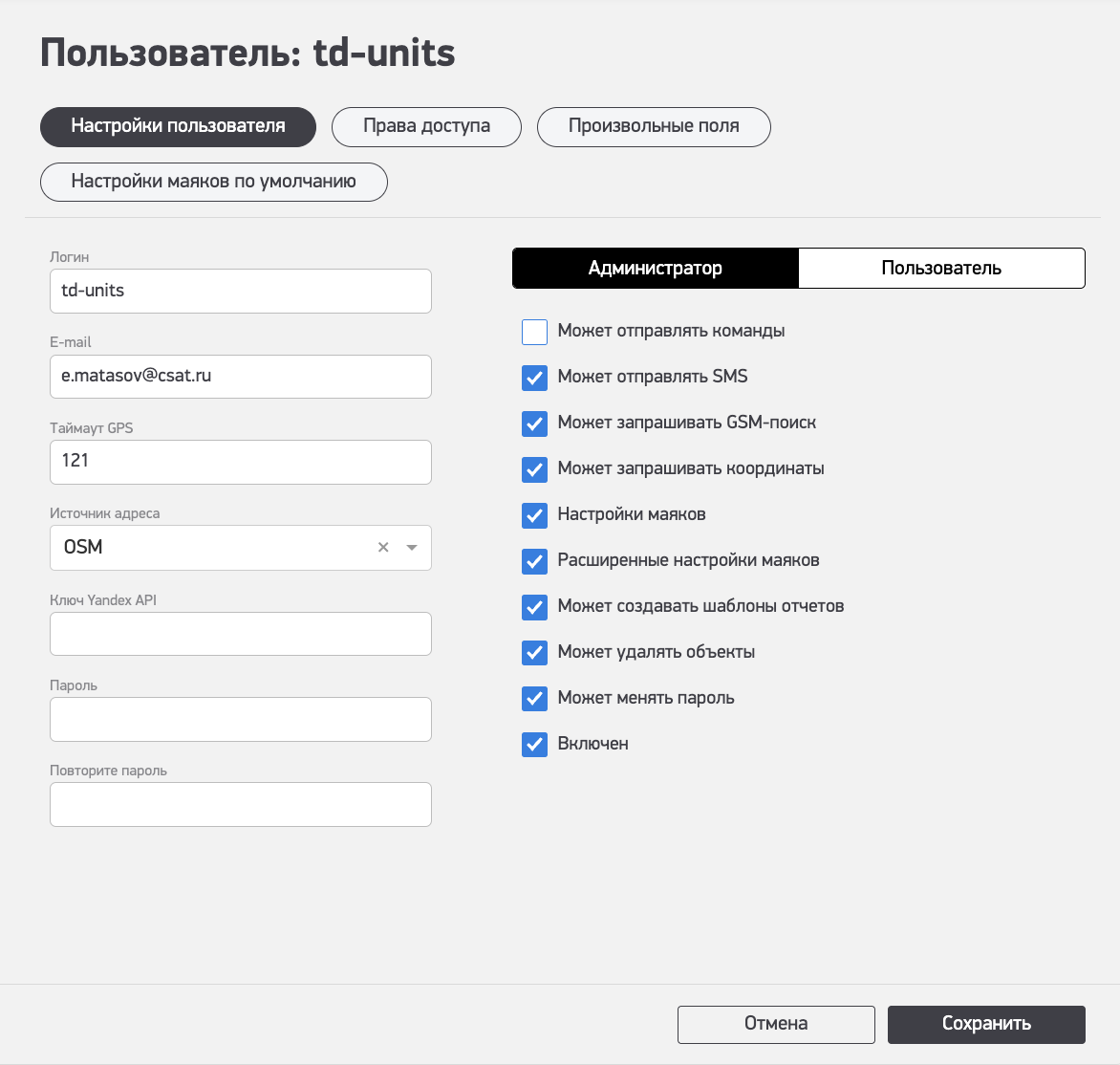Toggle 'Может запрашивать GSM-поиск' checkbox
1120x1065 pixels.
point(534,424)
